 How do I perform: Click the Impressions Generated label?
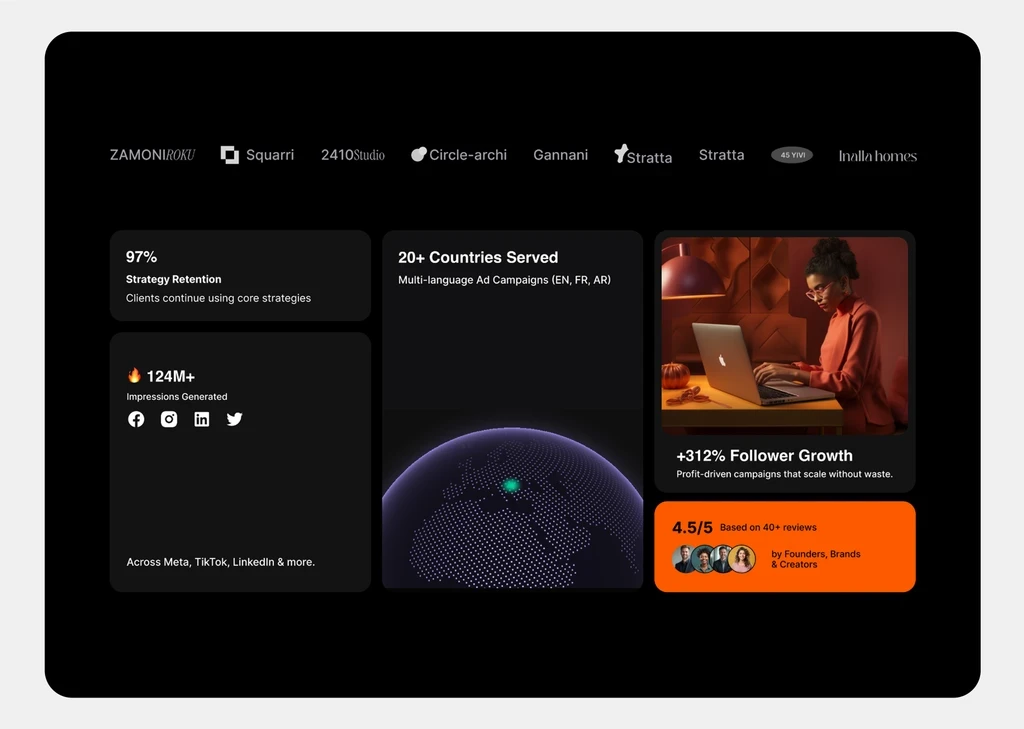(x=177, y=397)
